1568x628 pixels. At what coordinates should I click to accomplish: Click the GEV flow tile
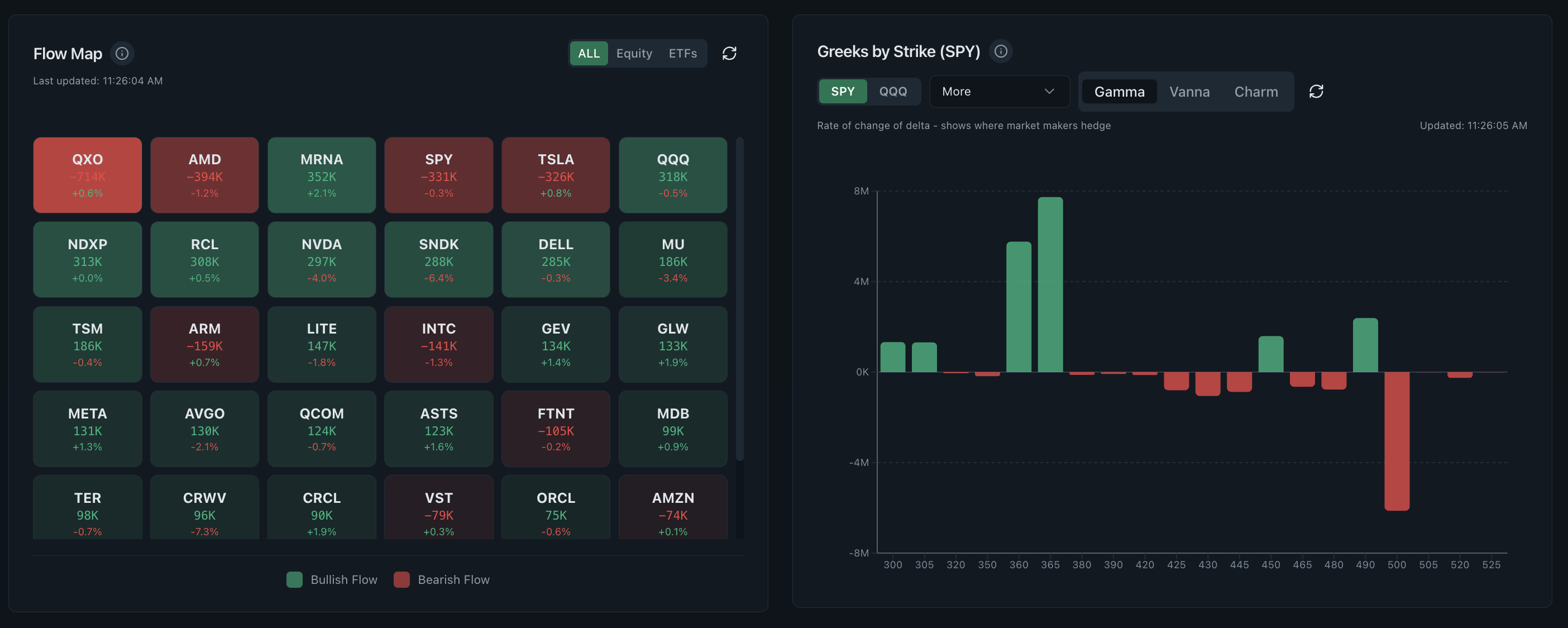point(556,344)
